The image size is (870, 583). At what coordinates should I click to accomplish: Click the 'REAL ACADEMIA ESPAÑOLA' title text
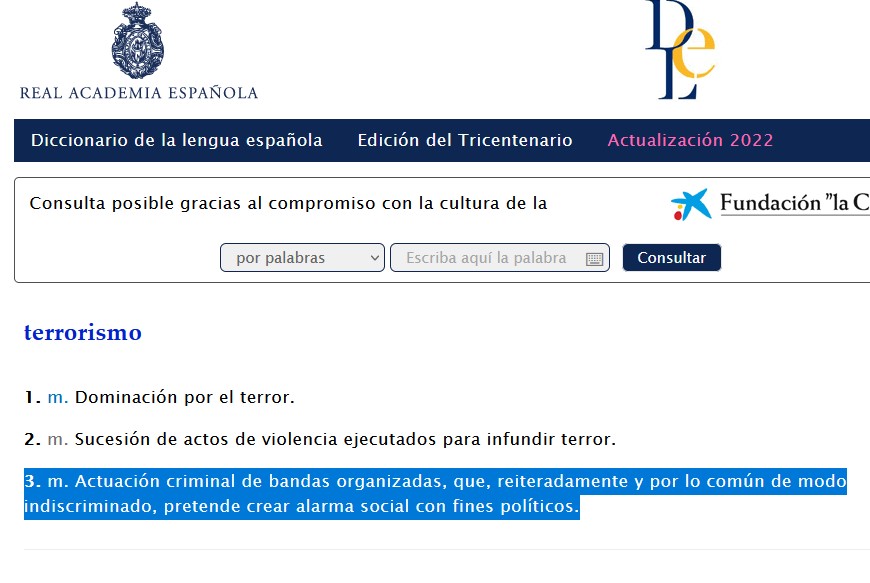click(139, 93)
